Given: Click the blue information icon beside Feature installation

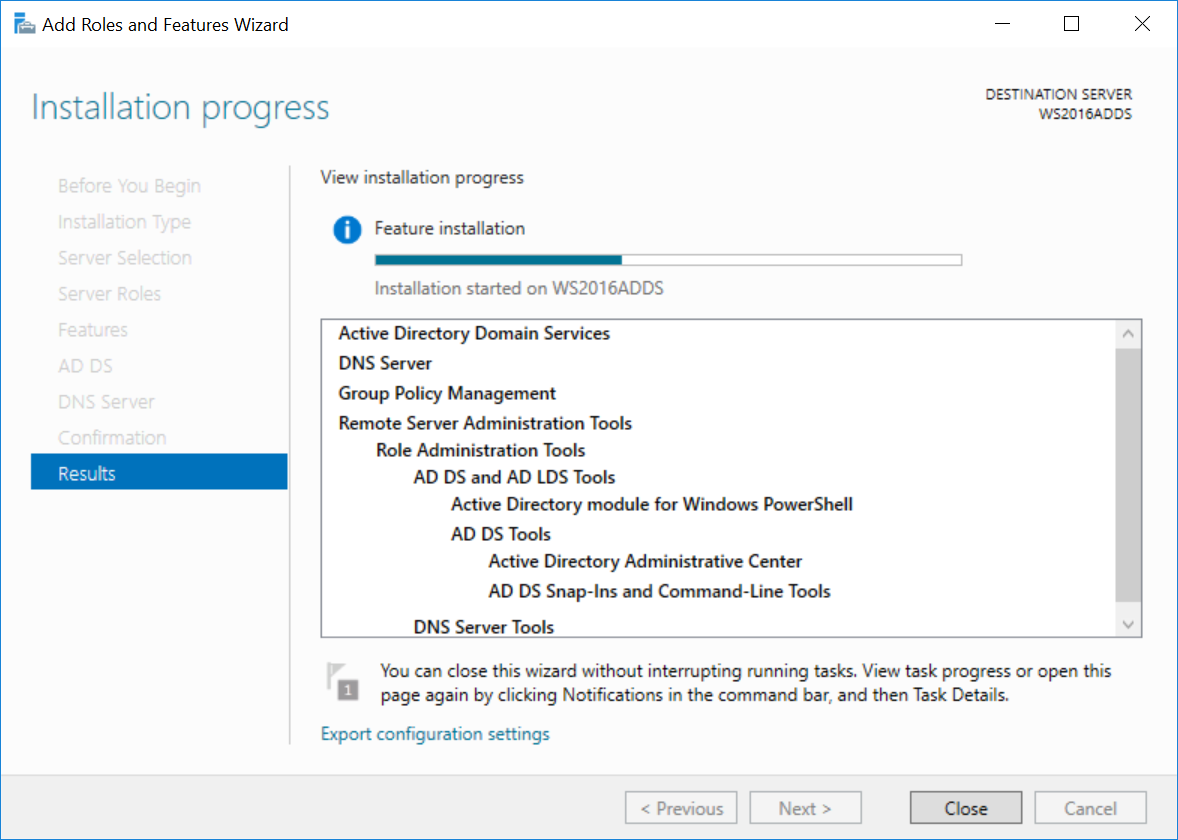Looking at the screenshot, I should [x=347, y=229].
